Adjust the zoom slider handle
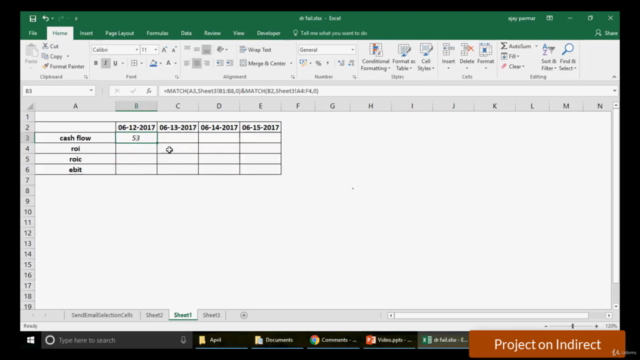 point(573,326)
